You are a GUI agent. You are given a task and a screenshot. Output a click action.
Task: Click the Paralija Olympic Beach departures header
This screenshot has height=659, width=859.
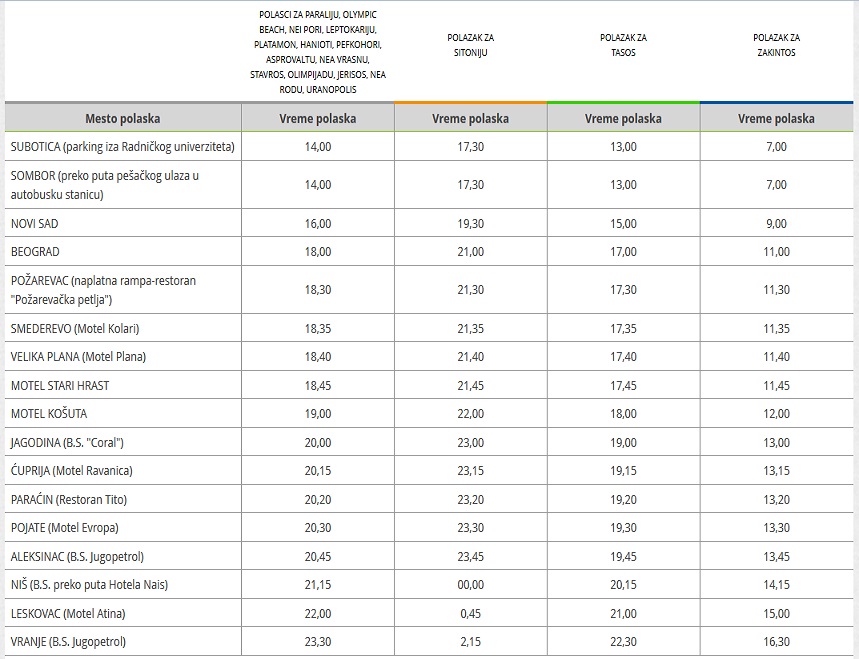(318, 52)
